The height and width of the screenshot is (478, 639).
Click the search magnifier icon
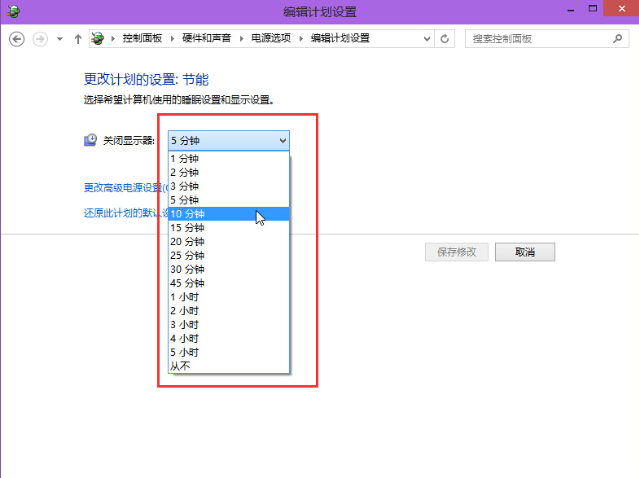pos(618,38)
